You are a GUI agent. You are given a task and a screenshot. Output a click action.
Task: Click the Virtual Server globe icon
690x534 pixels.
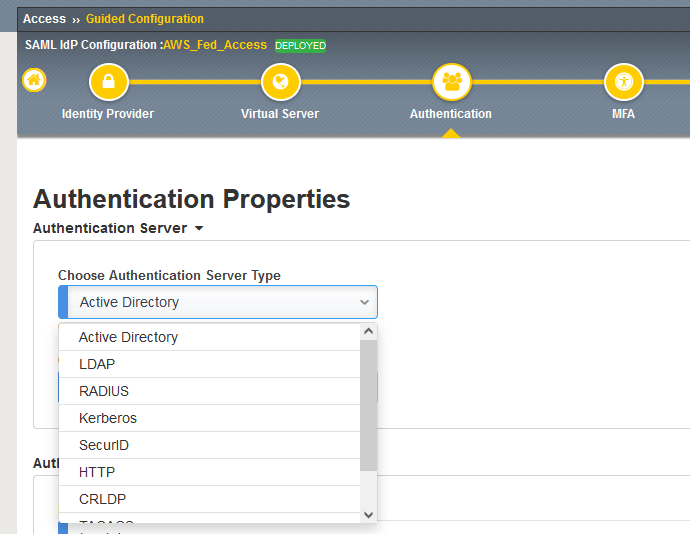(x=280, y=82)
